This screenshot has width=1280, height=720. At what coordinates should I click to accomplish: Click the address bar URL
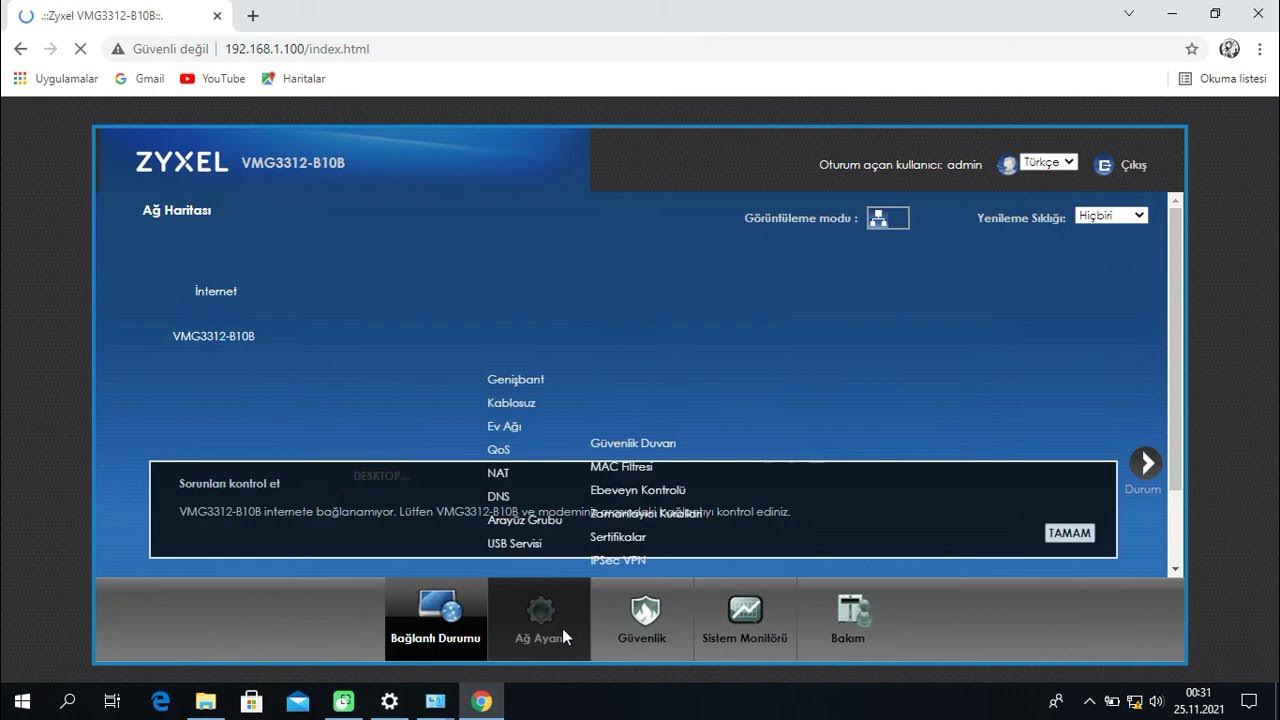[x=297, y=49]
